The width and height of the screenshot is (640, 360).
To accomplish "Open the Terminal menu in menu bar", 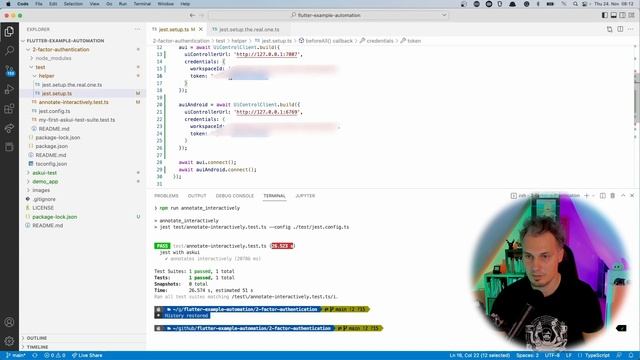I will (142, 4).
